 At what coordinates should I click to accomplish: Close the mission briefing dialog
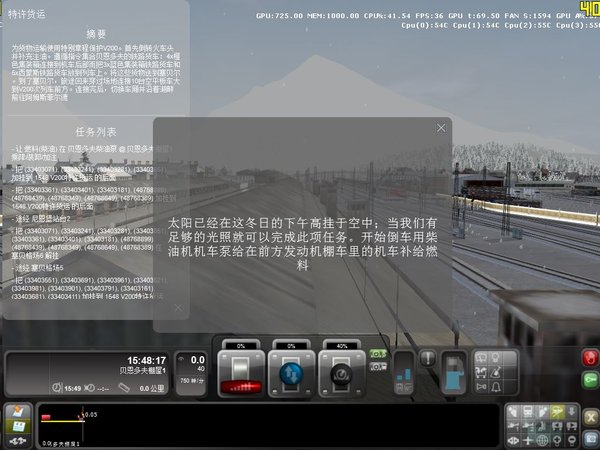(x=441, y=128)
